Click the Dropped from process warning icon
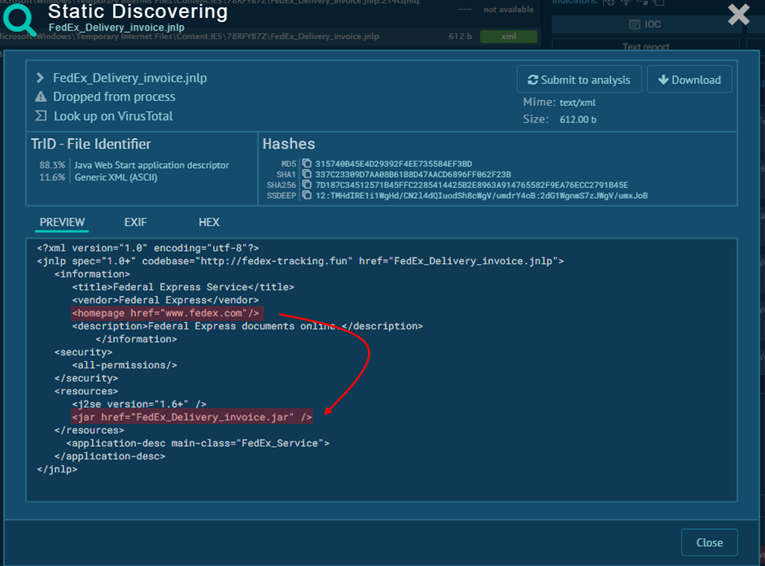 point(40,97)
